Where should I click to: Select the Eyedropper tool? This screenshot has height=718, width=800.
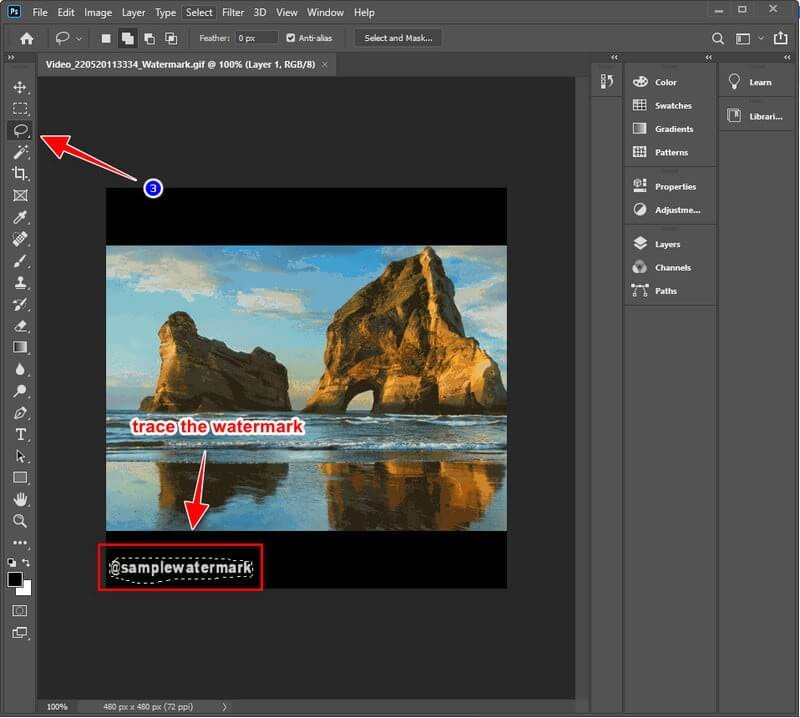coord(20,217)
